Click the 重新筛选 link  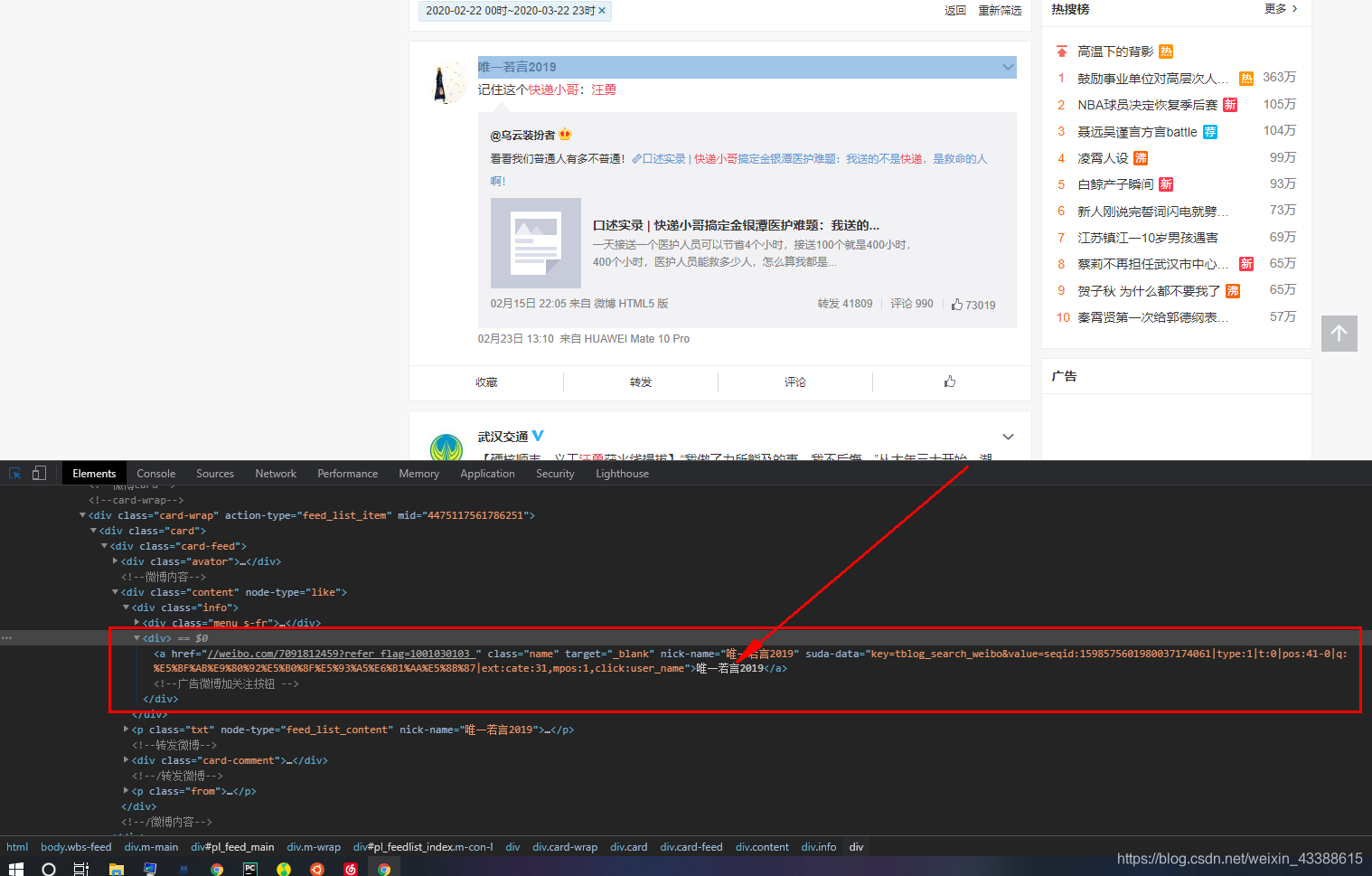click(x=1000, y=11)
